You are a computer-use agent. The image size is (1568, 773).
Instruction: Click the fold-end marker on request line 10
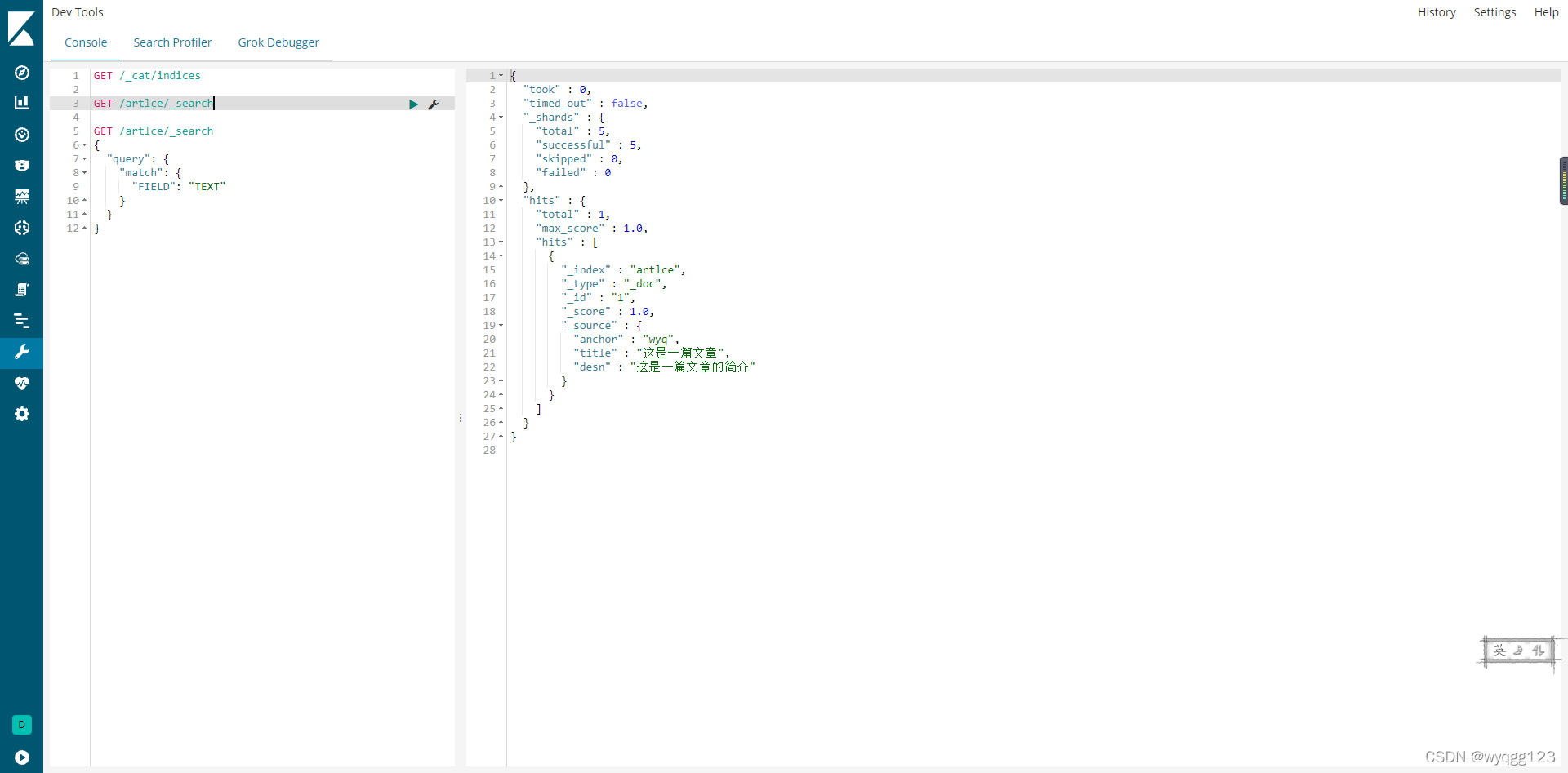[84, 201]
